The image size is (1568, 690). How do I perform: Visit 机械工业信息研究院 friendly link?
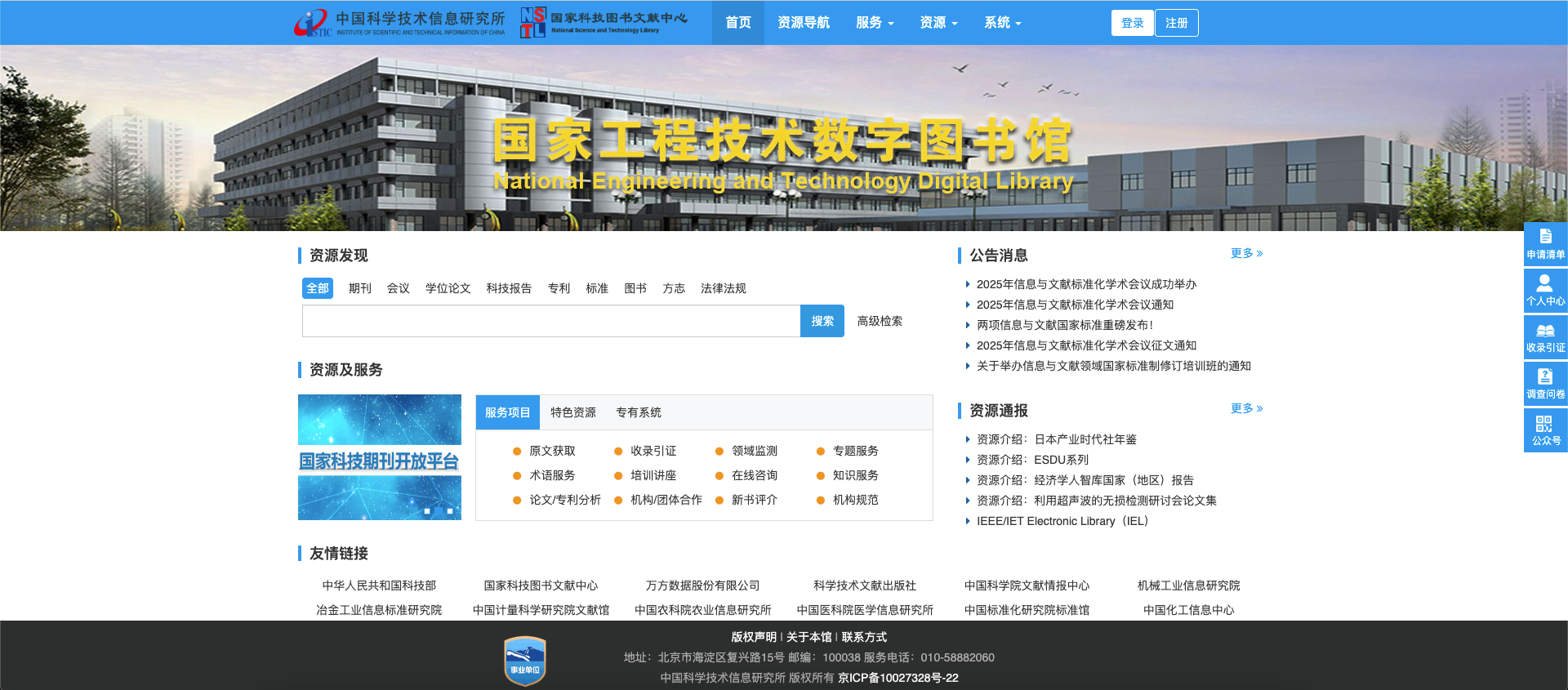pyautogui.click(x=1188, y=585)
